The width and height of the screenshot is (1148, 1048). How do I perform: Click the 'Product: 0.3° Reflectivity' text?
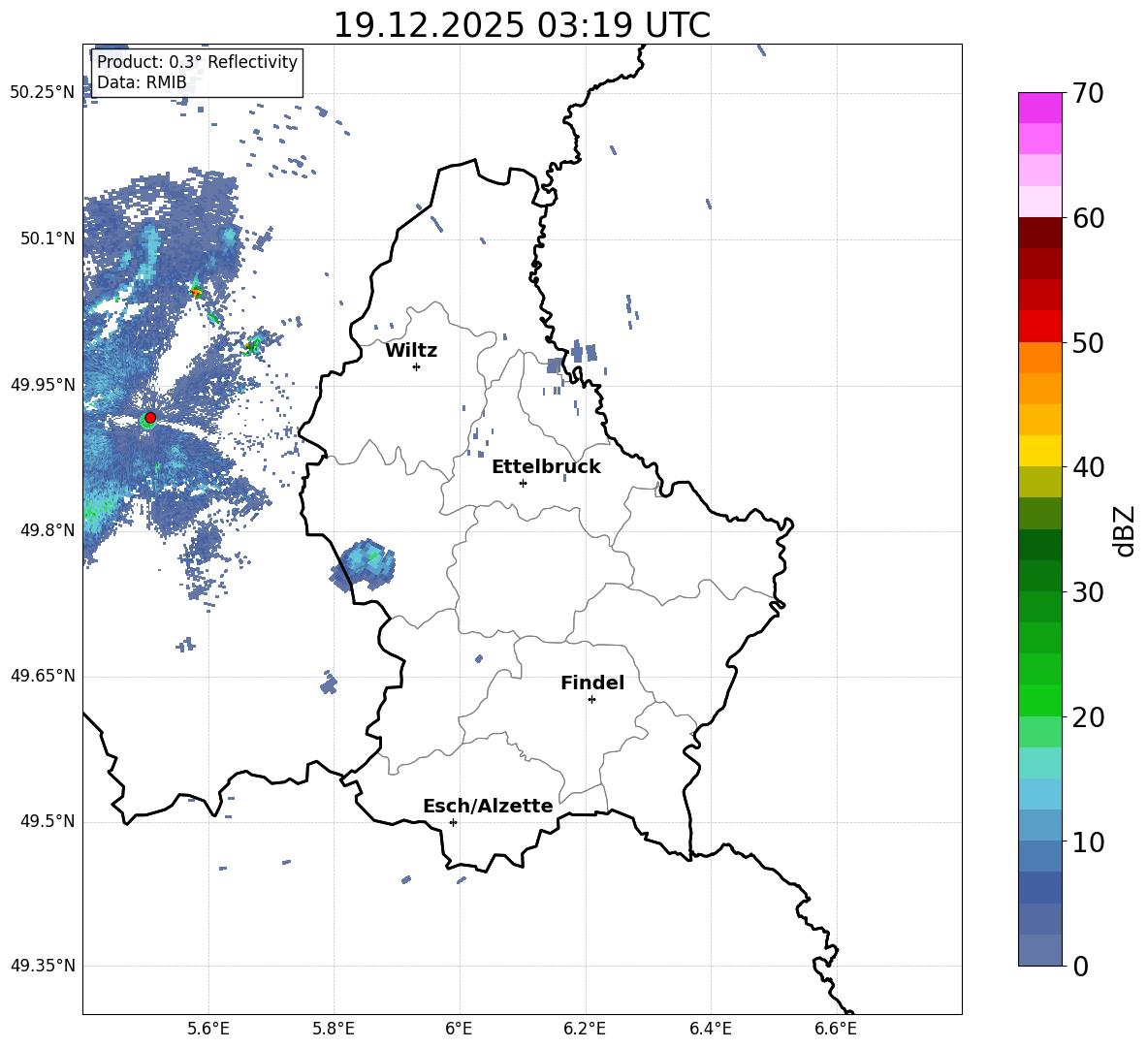197,61
